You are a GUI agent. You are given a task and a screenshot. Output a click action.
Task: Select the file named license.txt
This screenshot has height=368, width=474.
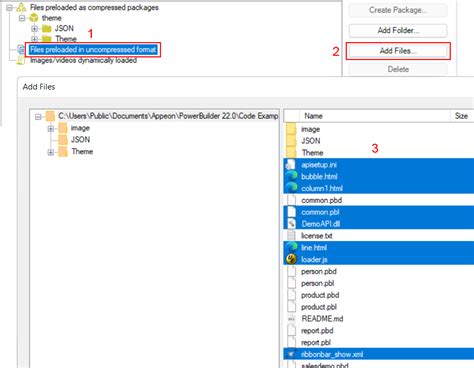click(317, 236)
